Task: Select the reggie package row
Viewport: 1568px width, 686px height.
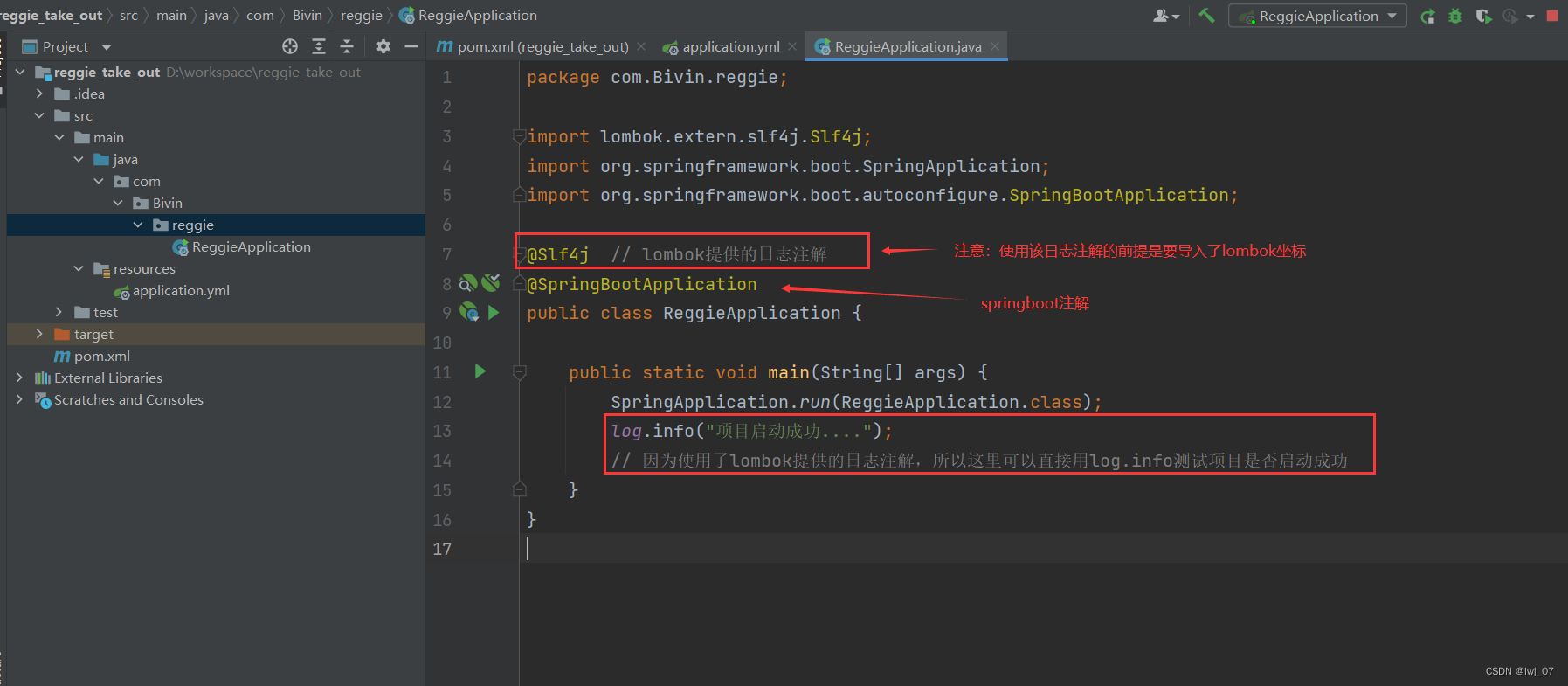Action: tap(217, 225)
